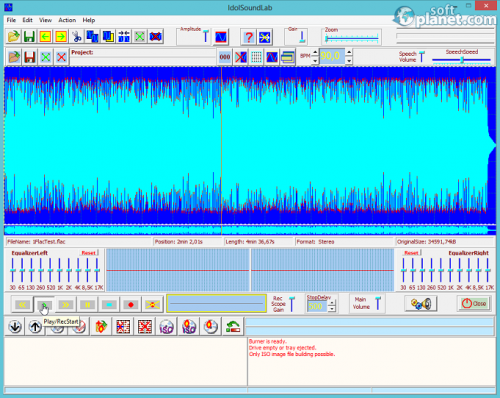Viewport: 500px width, 398px height.
Task: Click the red-crossed blue square icon
Action: [241, 57]
